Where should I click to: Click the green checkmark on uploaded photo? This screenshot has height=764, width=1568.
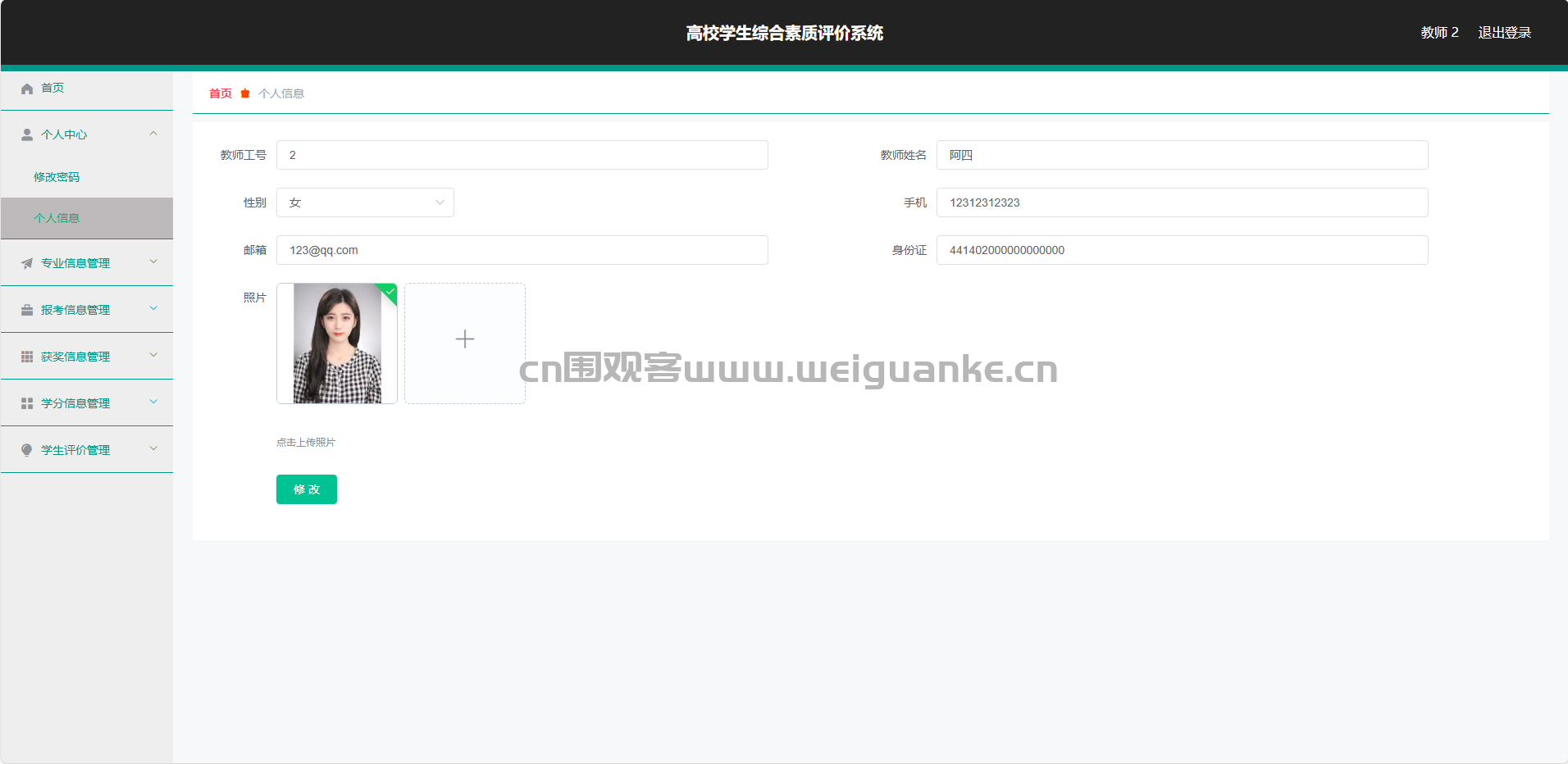click(390, 291)
